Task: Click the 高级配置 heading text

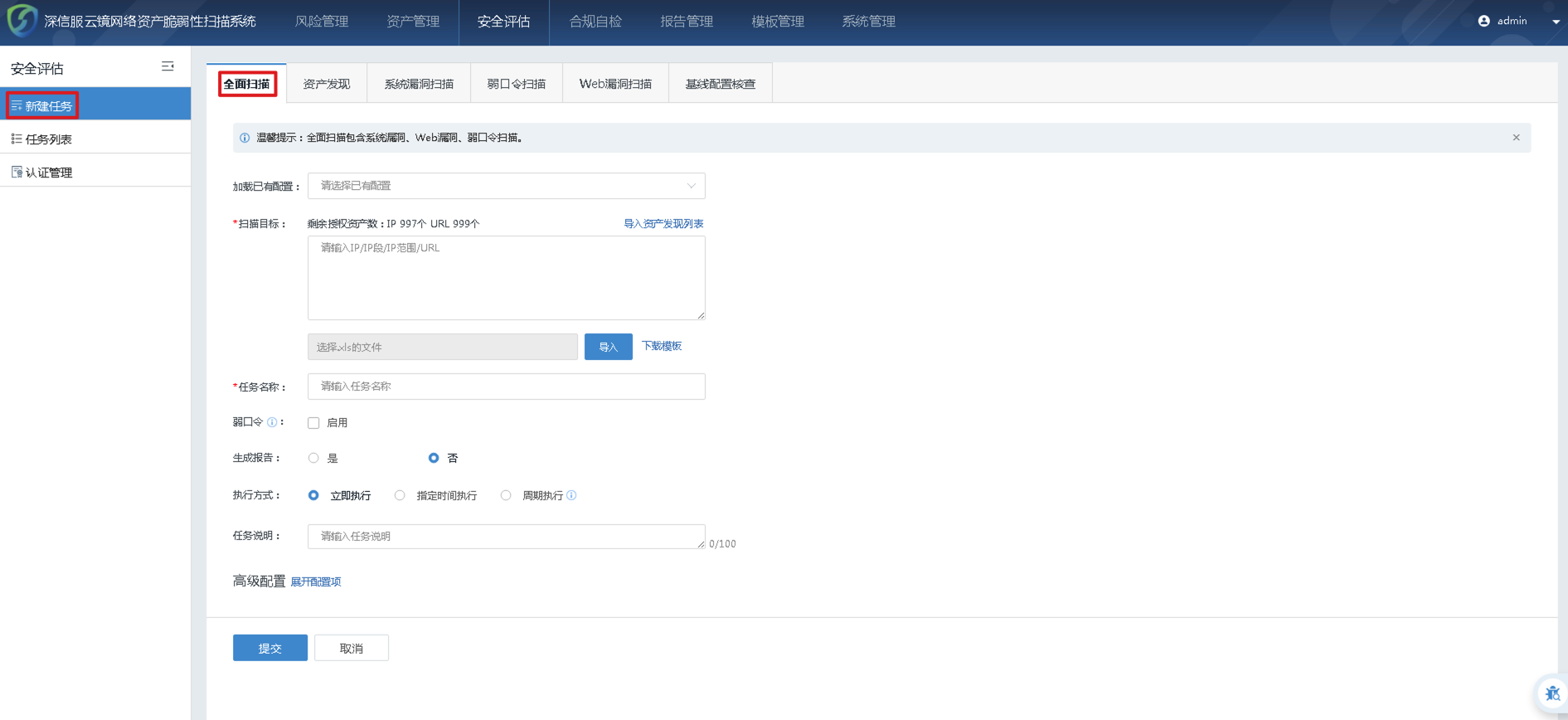Action: pyautogui.click(x=259, y=581)
